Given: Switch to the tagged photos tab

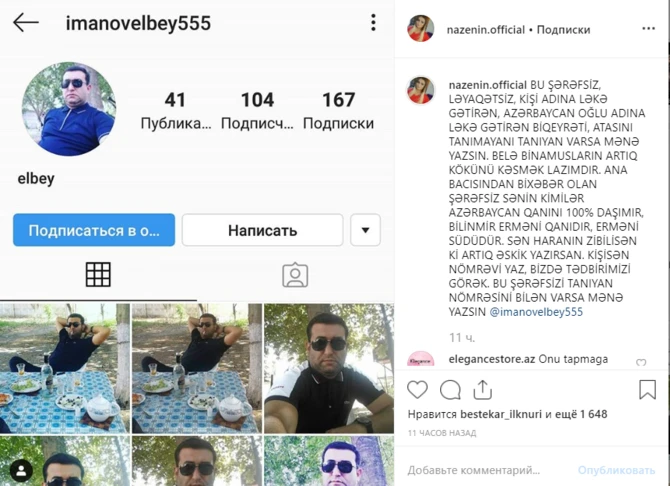Looking at the screenshot, I should [295, 275].
